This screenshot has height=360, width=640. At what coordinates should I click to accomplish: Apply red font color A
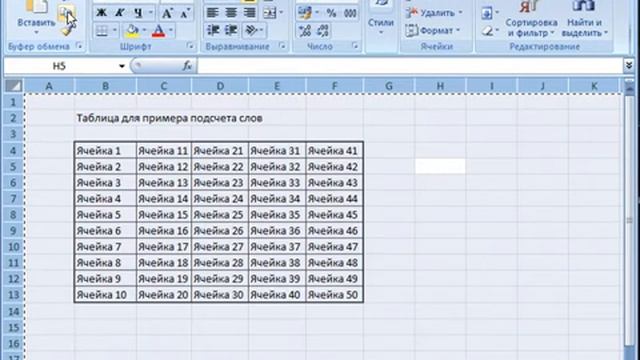coord(159,31)
